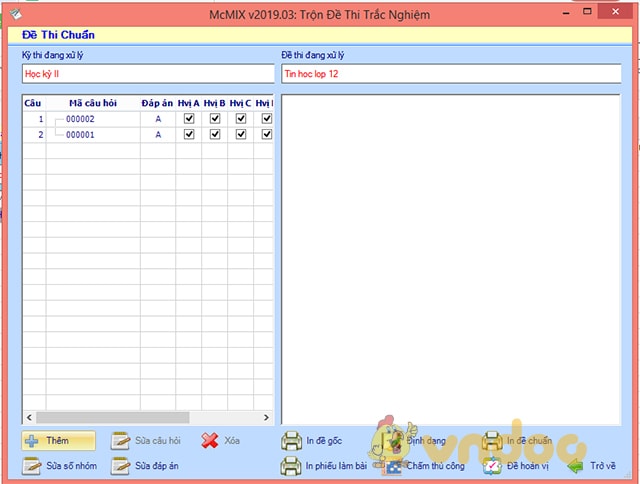Click the Kỳ thi đang xử lý field
This screenshot has width=640, height=484.
[x=147, y=74]
